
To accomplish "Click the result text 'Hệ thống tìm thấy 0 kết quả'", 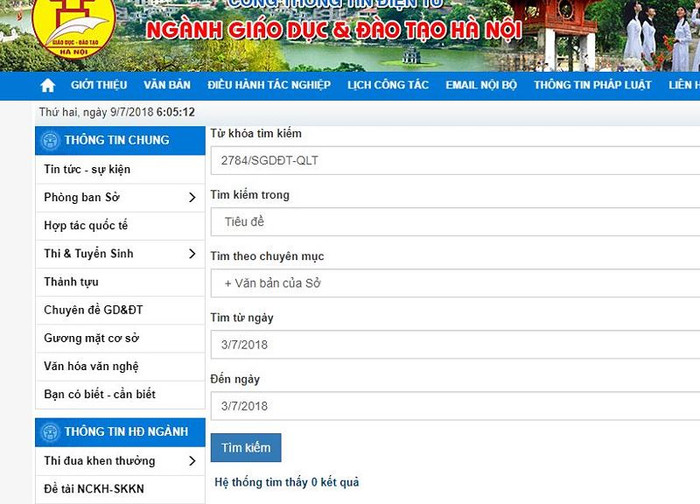I will [x=287, y=482].
